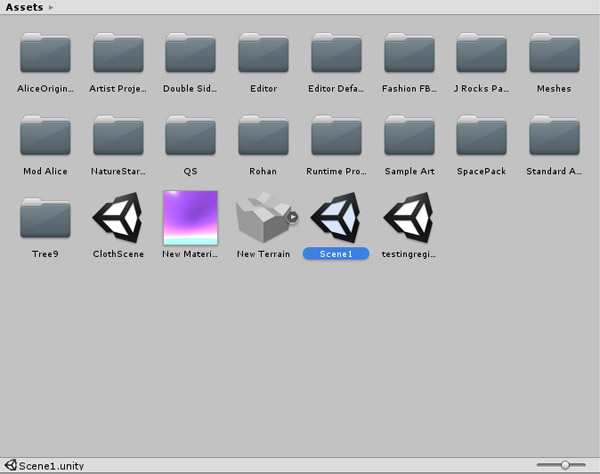Select the J Rocks Pa... folder
The width and height of the screenshot is (600, 474).
pos(481,53)
